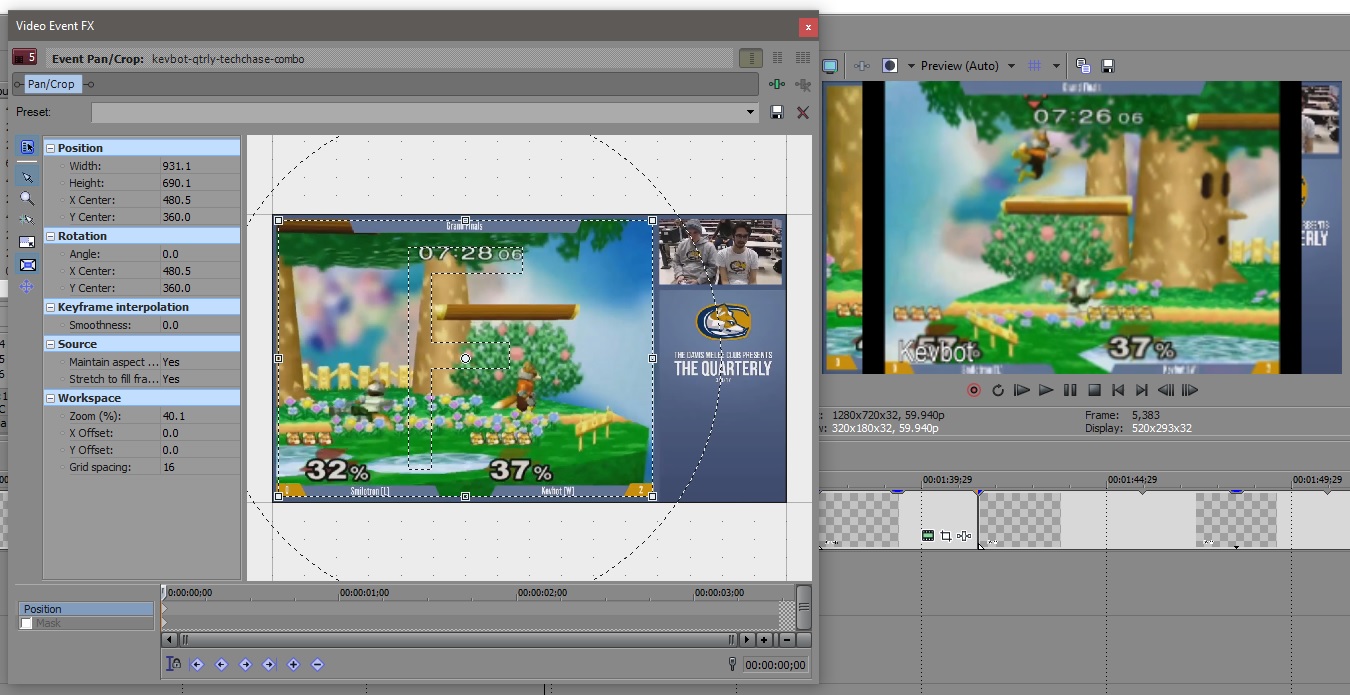This screenshot has height=695, width=1350.
Task: Click the red event FX chain icon
Action: pyautogui.click(x=24, y=58)
